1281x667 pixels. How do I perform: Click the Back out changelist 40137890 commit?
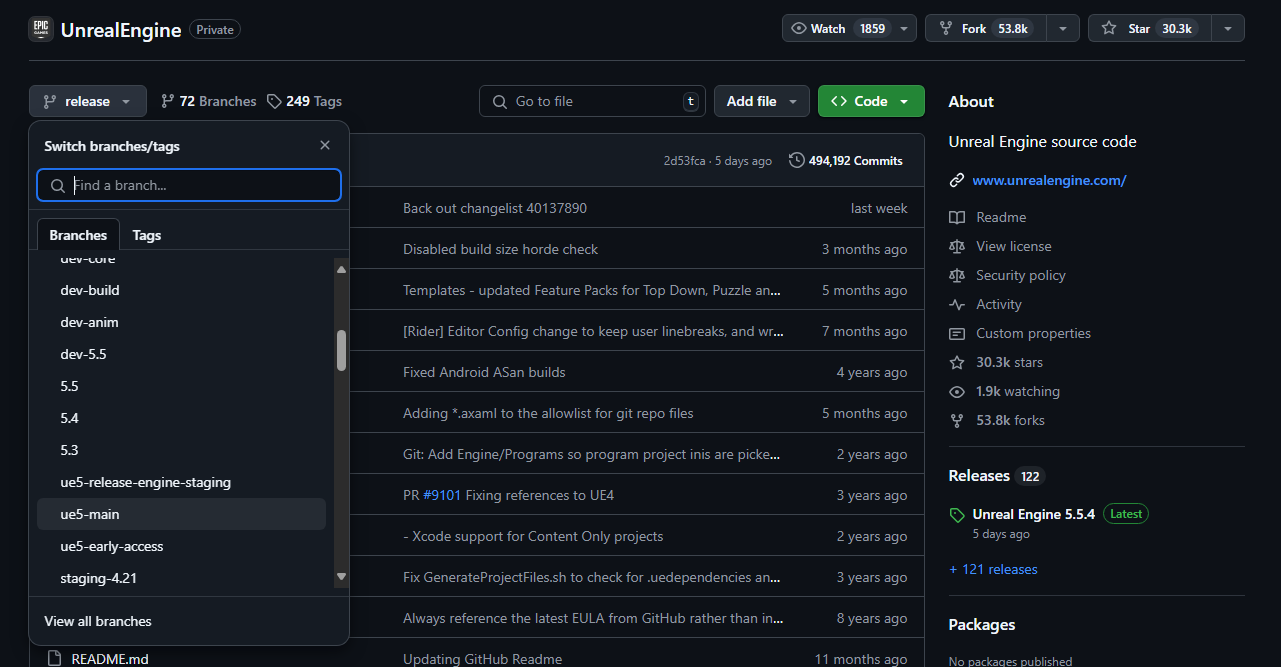(495, 208)
